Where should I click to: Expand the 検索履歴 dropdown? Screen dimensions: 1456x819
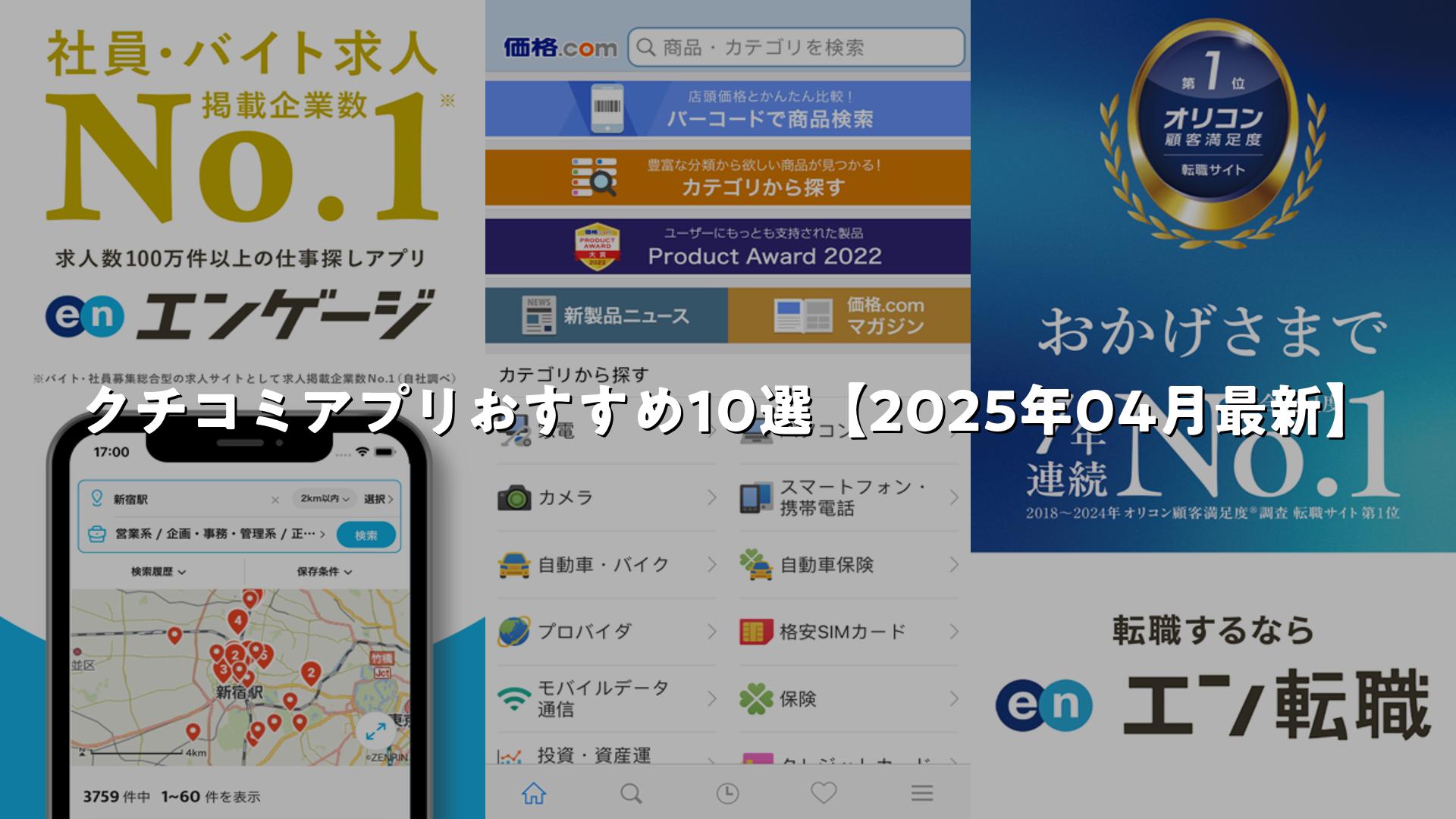click(159, 572)
